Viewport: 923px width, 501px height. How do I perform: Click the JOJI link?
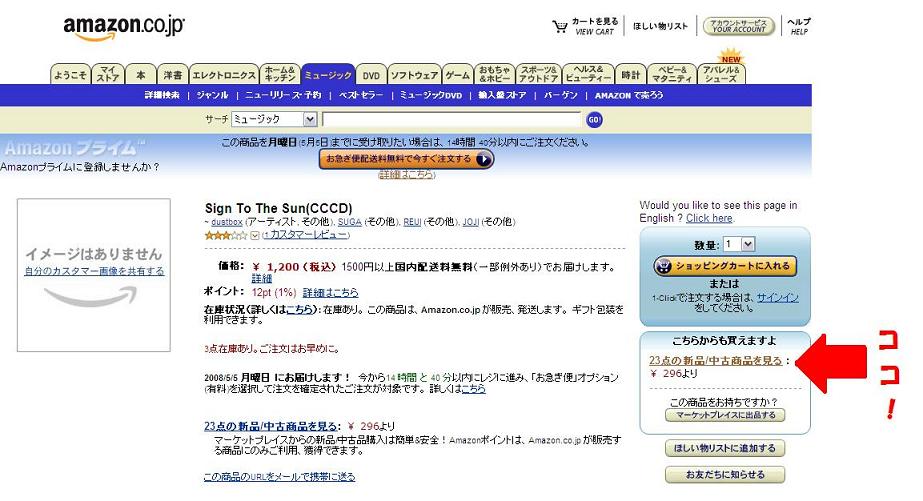tap(471, 222)
